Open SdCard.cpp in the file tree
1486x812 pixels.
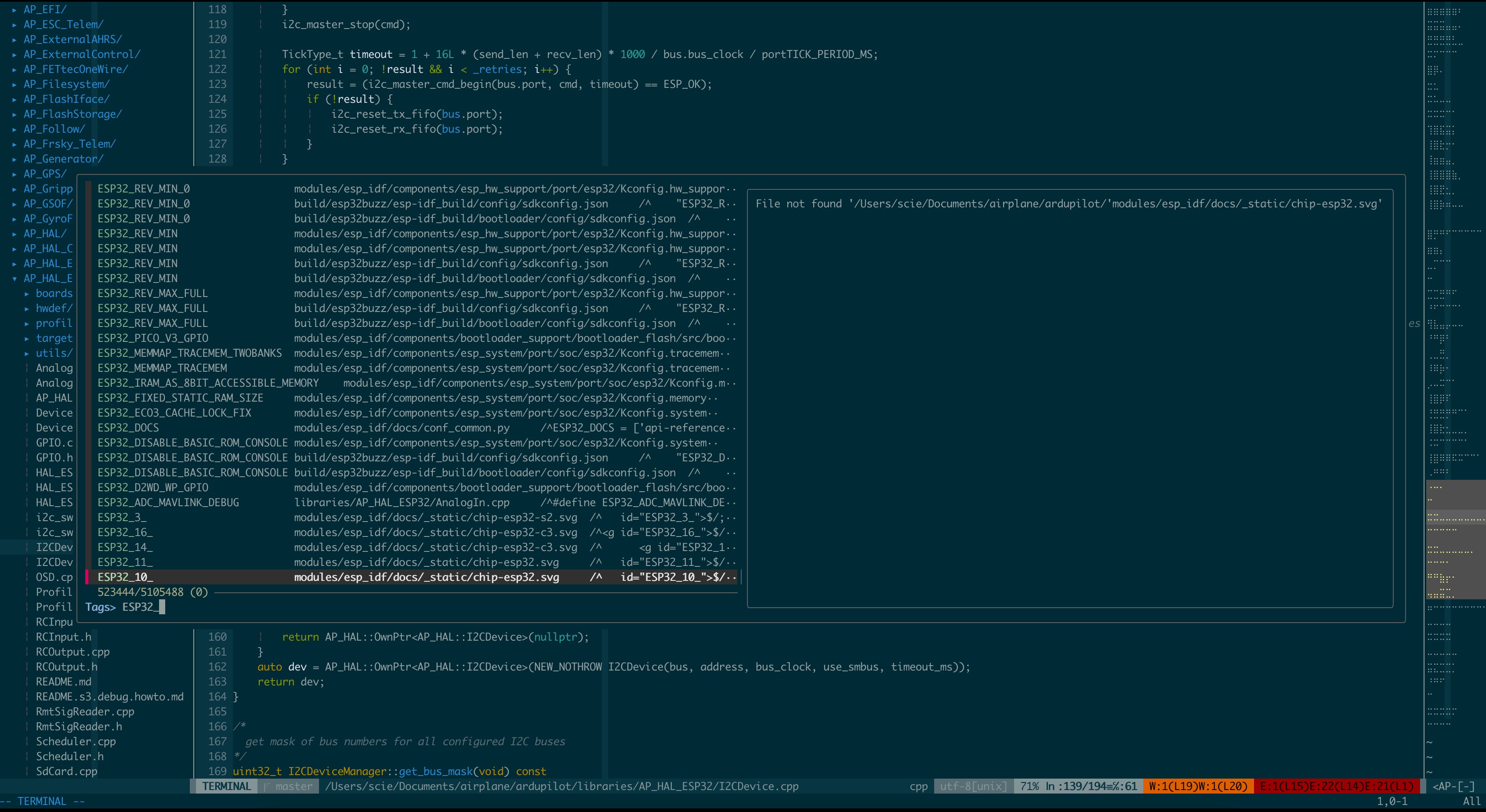pyautogui.click(x=66, y=772)
